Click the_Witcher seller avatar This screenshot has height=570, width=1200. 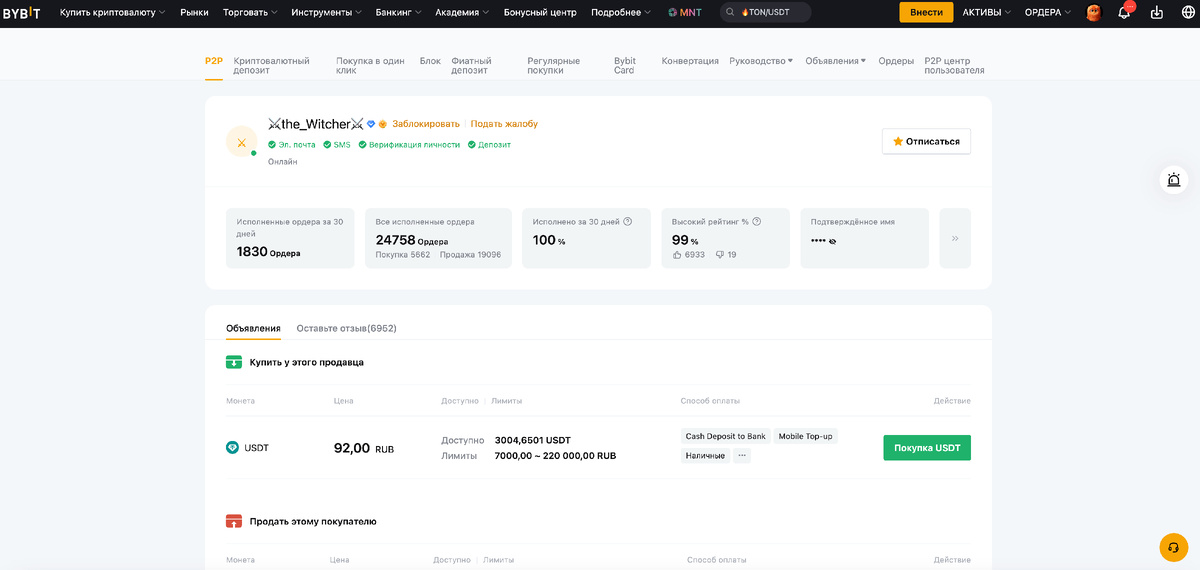pyautogui.click(x=241, y=142)
